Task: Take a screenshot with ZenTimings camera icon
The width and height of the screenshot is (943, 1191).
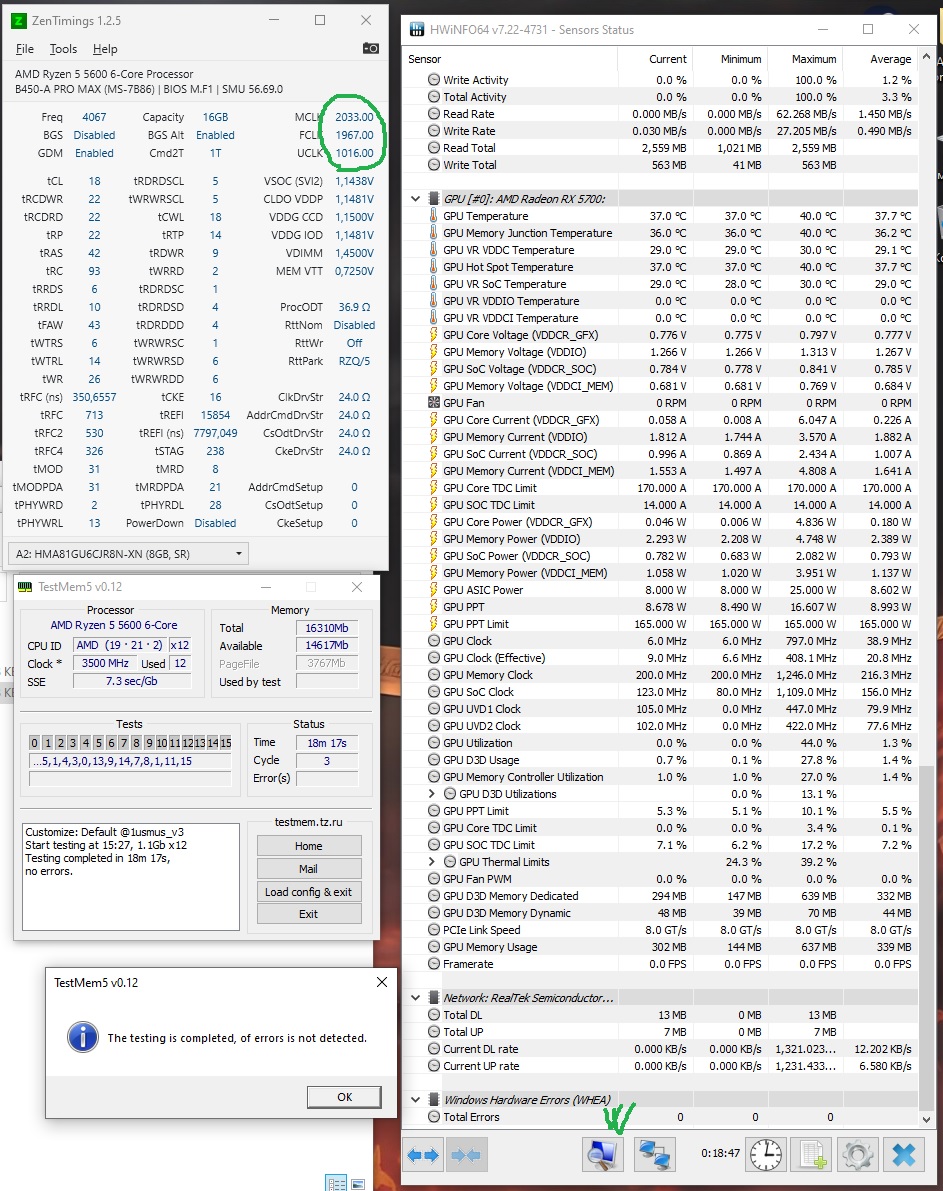Action: [x=370, y=49]
